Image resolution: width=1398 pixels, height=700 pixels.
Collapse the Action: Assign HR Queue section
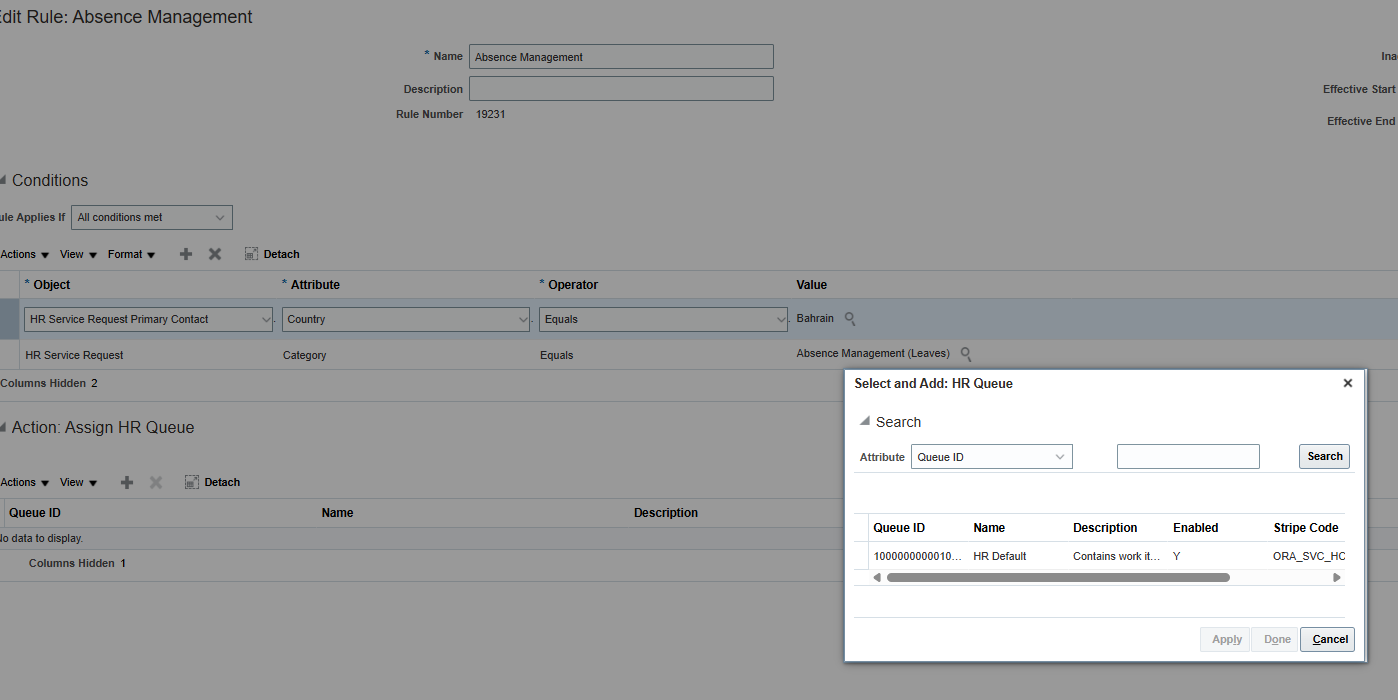click(x=3, y=427)
